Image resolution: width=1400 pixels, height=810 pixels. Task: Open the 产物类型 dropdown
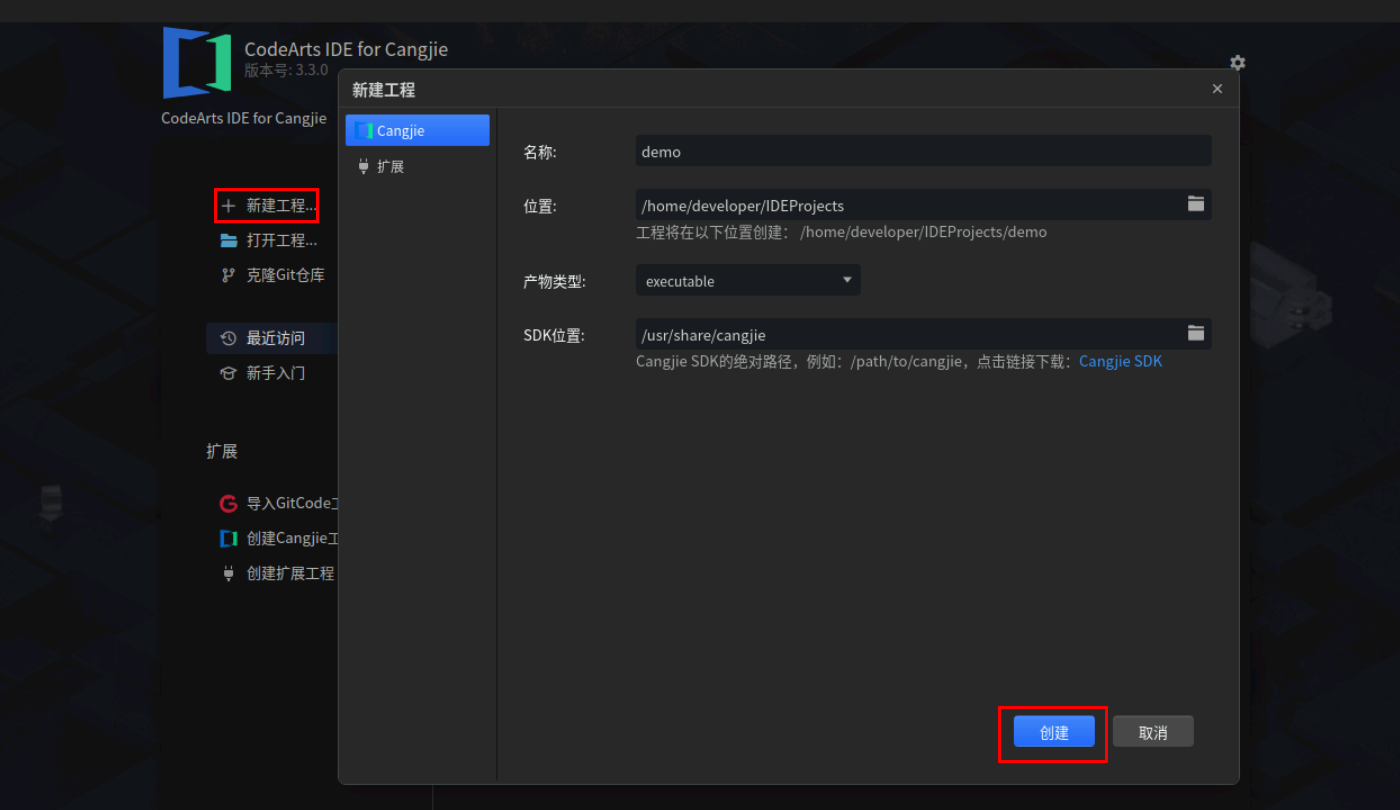tap(748, 281)
